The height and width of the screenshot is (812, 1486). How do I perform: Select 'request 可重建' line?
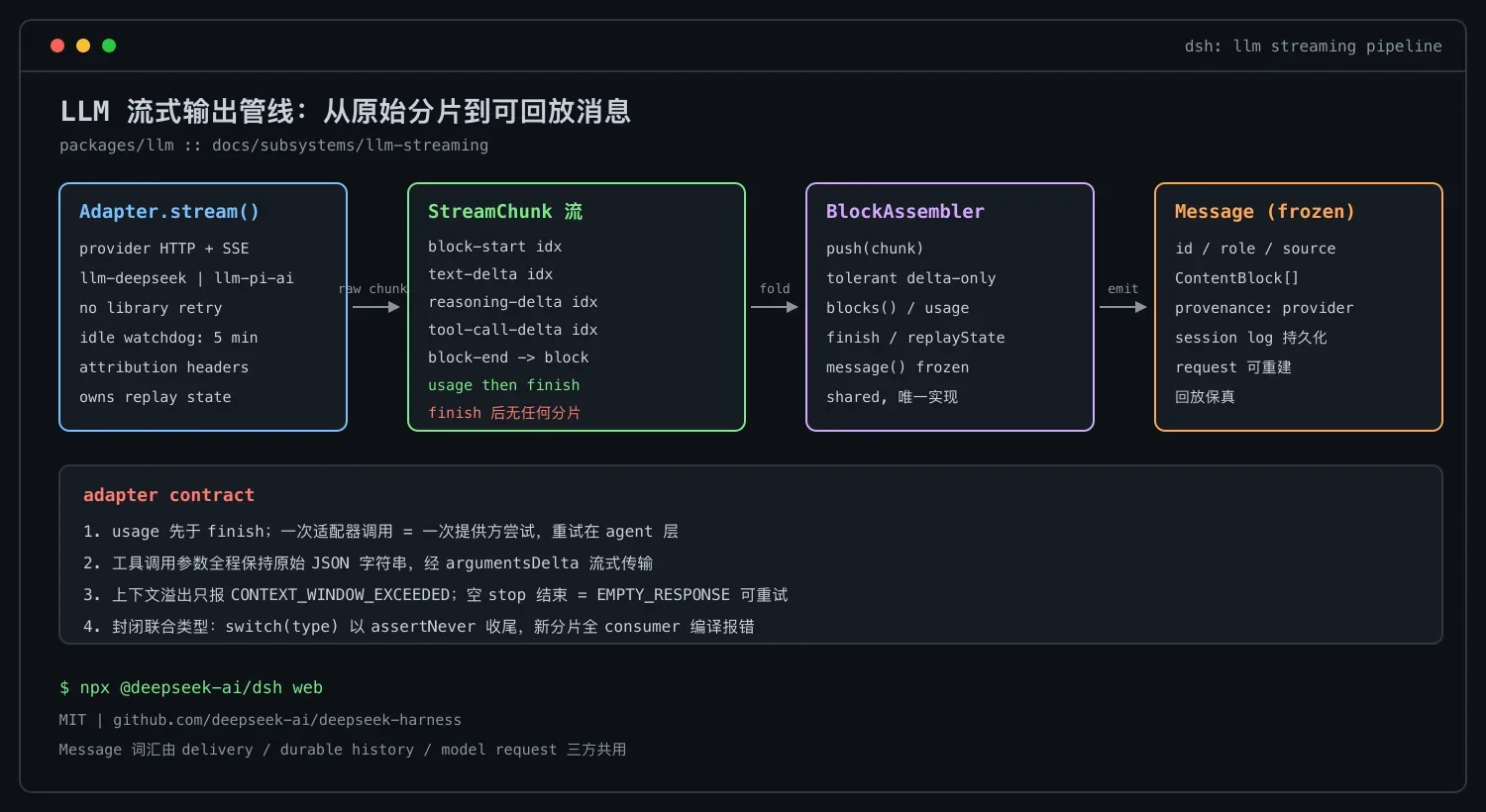pos(1233,367)
